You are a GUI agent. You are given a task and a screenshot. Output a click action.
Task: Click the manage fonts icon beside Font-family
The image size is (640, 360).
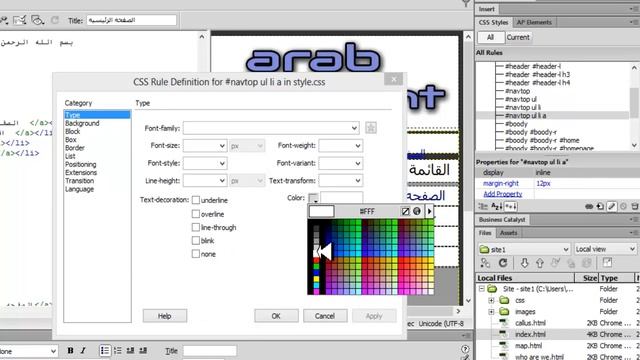pos(371,128)
